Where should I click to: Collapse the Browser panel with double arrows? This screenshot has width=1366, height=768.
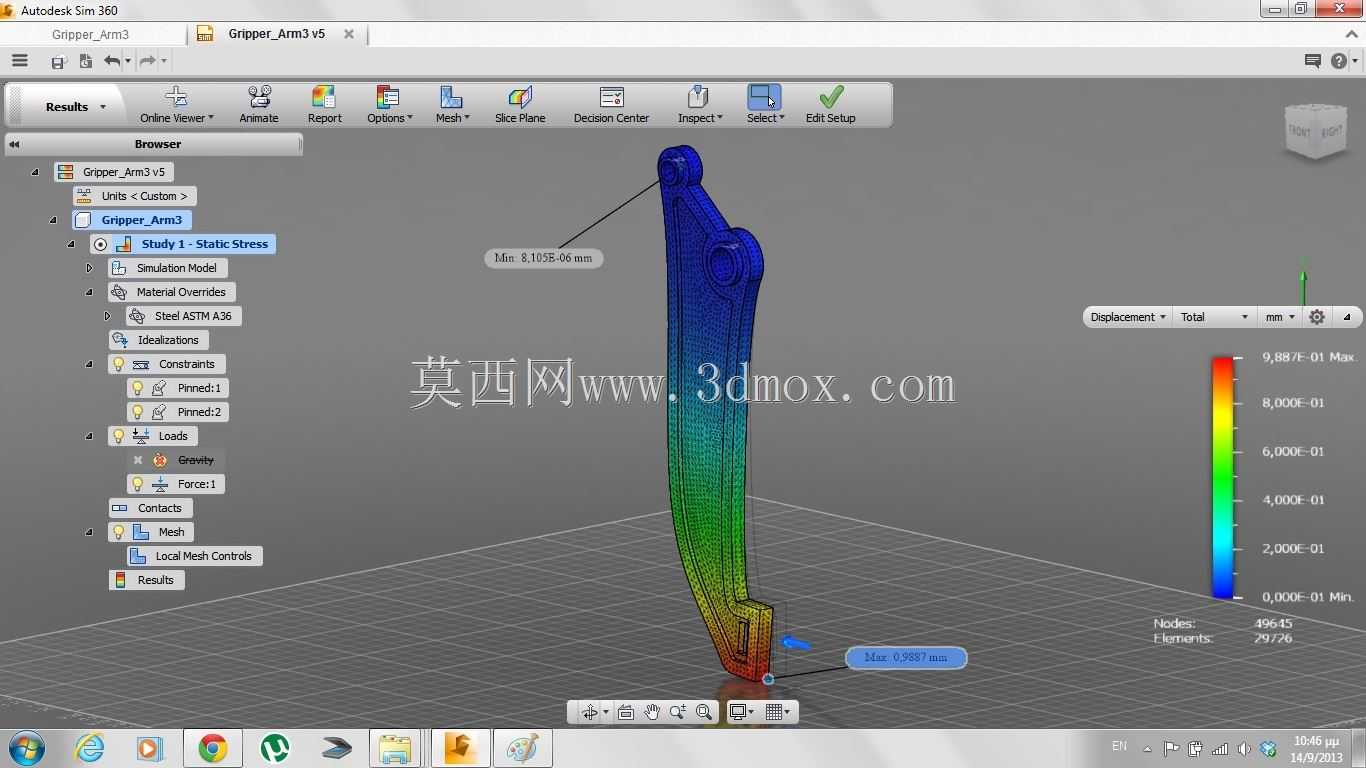coord(14,144)
